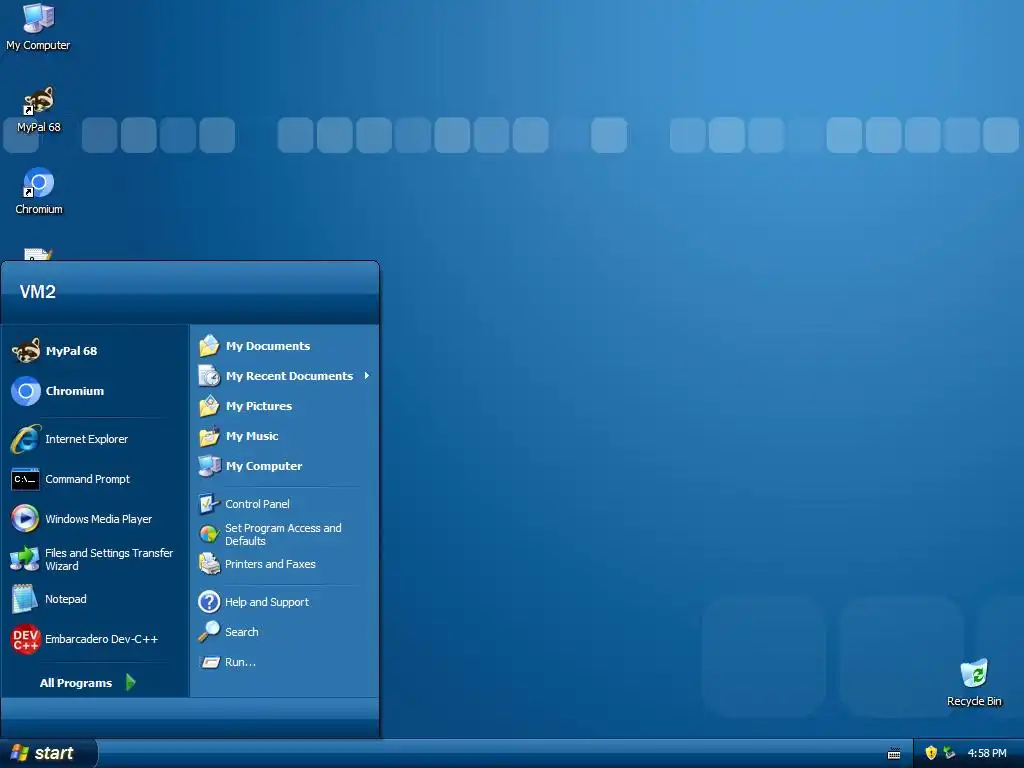The height and width of the screenshot is (768, 1024).
Task: Click Help and Support text
Action: (267, 602)
